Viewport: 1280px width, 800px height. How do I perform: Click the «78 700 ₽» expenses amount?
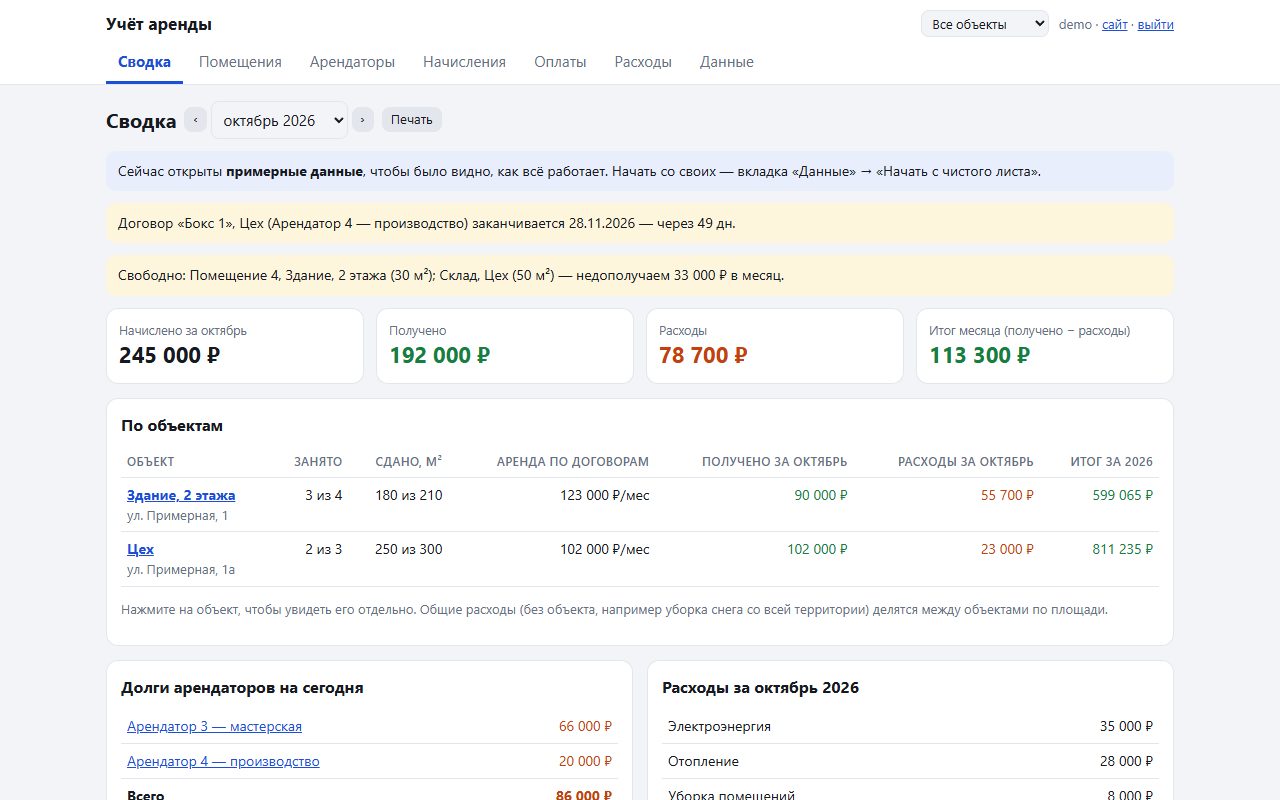703,355
